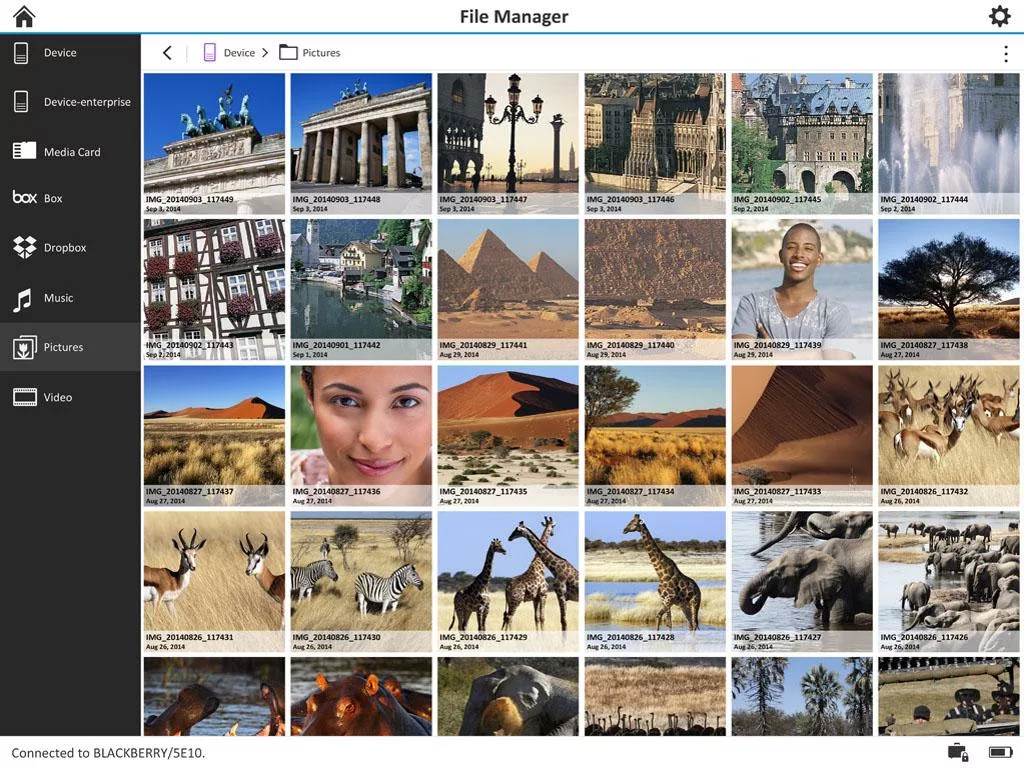The height and width of the screenshot is (768, 1024).
Task: Click the back arrow in breadcrumb bar
Action: coord(167,53)
